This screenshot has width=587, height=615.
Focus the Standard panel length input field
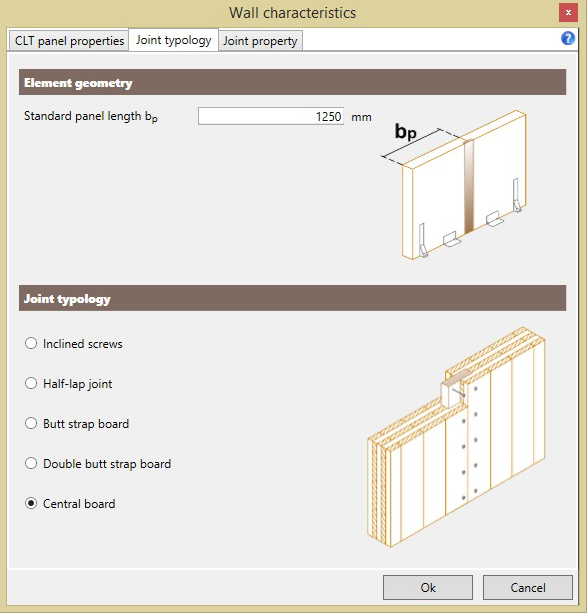[x=271, y=116]
